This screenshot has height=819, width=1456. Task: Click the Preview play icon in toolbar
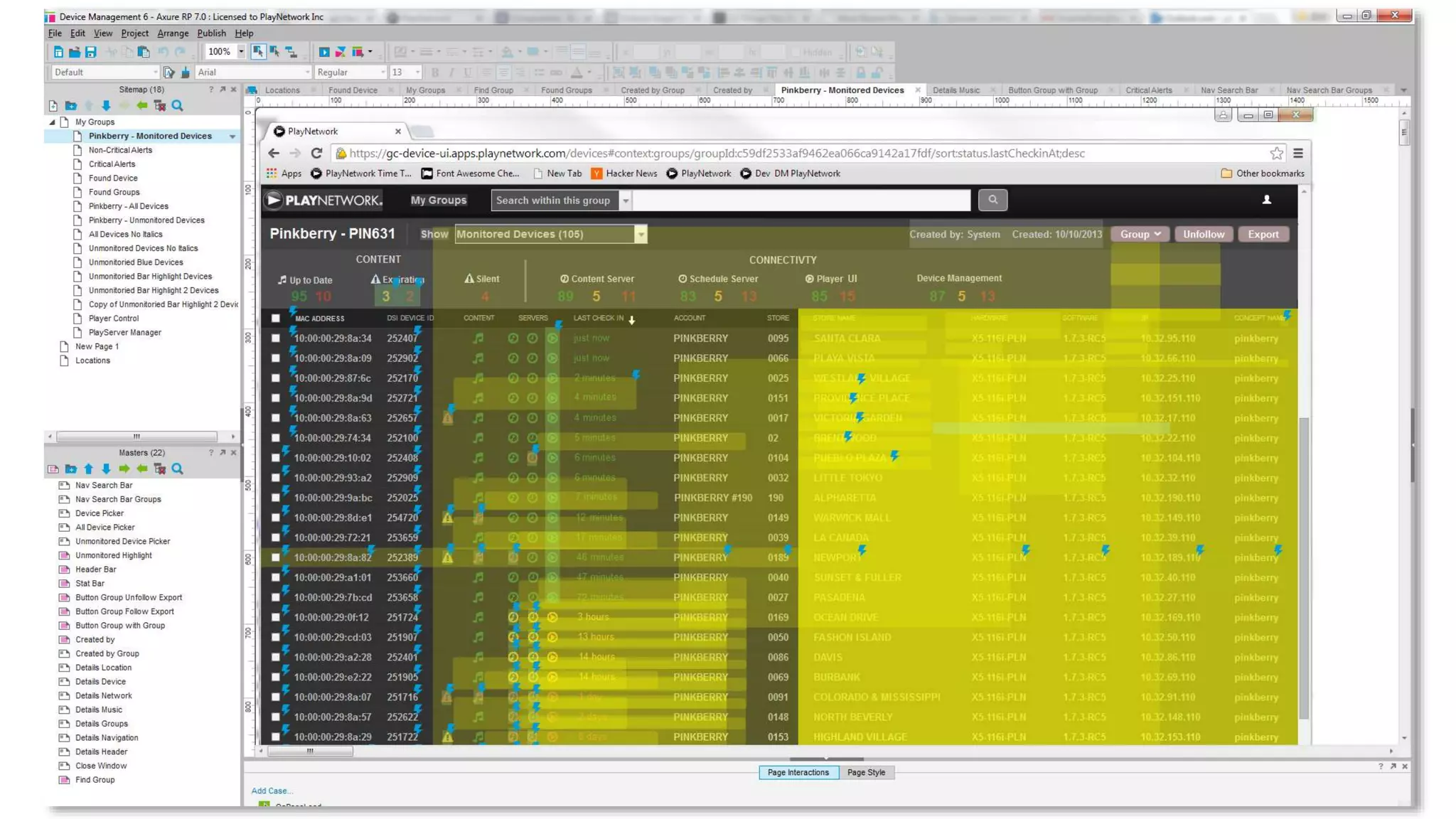(324, 52)
